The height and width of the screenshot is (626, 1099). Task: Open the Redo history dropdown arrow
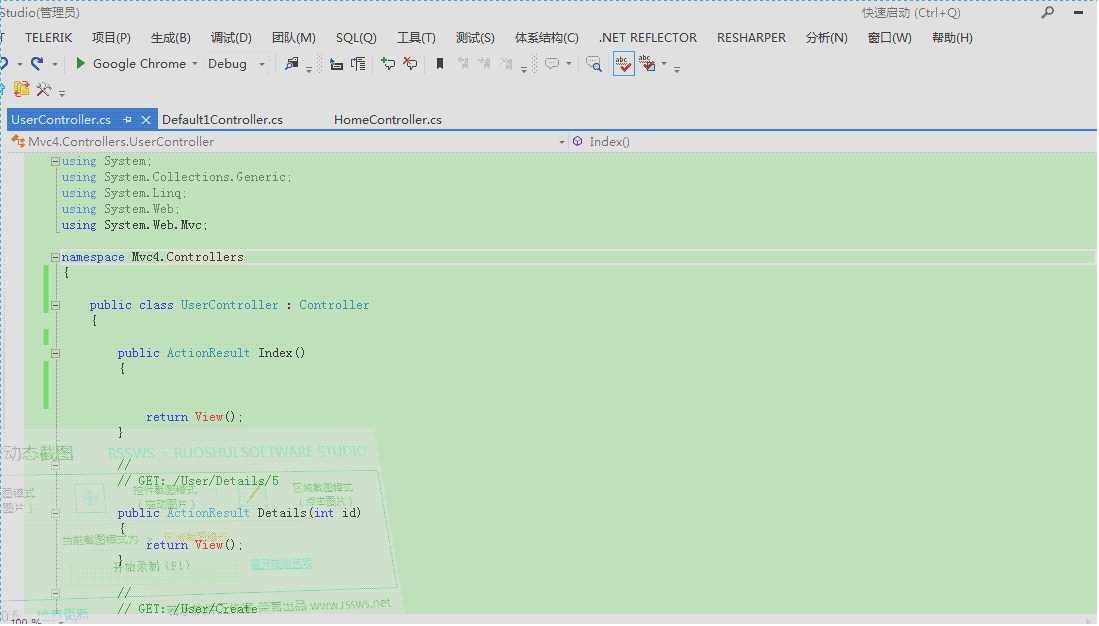tap(55, 64)
